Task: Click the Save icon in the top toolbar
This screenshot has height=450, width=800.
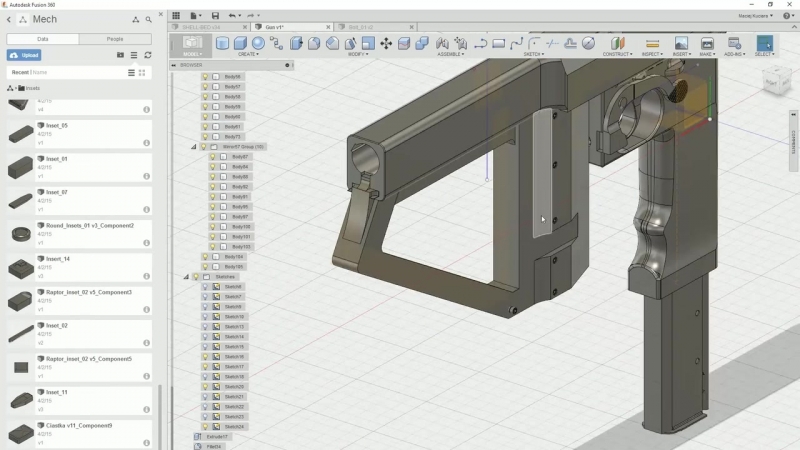Action: click(x=215, y=16)
